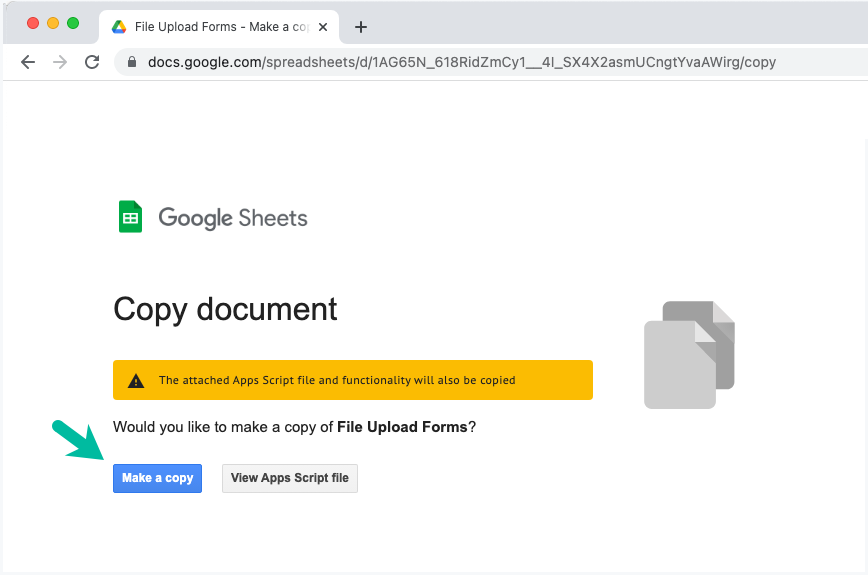Screen dimensions: 868x575
Task: Click the padlock site info icon
Action: (x=132, y=62)
